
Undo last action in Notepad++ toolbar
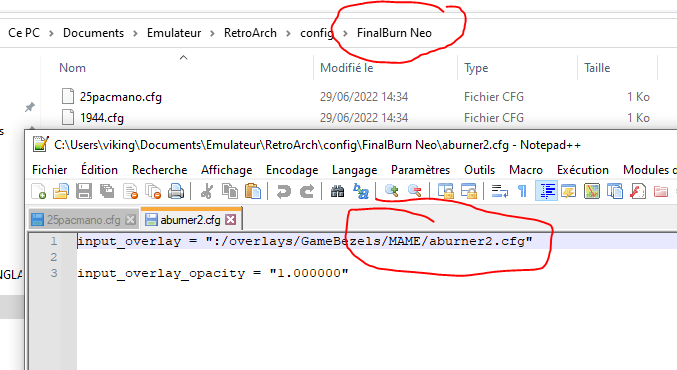tap(284, 191)
